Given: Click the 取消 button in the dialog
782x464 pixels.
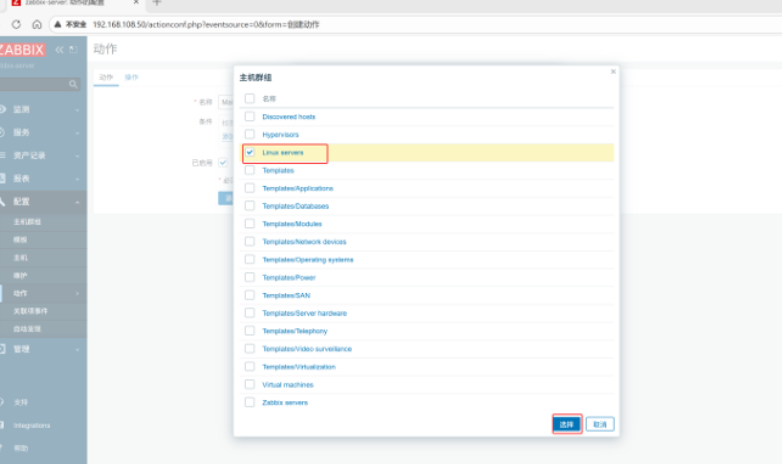Looking at the screenshot, I should pos(599,424).
